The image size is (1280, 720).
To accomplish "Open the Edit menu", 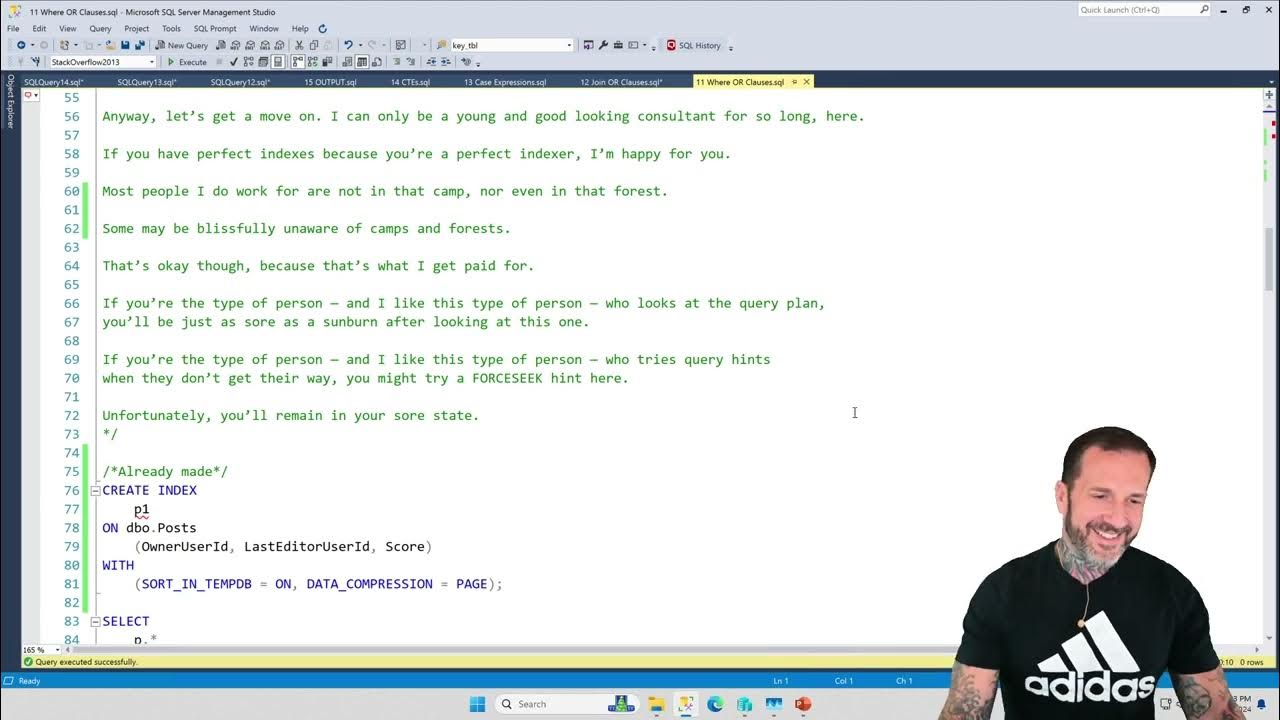I will (39, 29).
